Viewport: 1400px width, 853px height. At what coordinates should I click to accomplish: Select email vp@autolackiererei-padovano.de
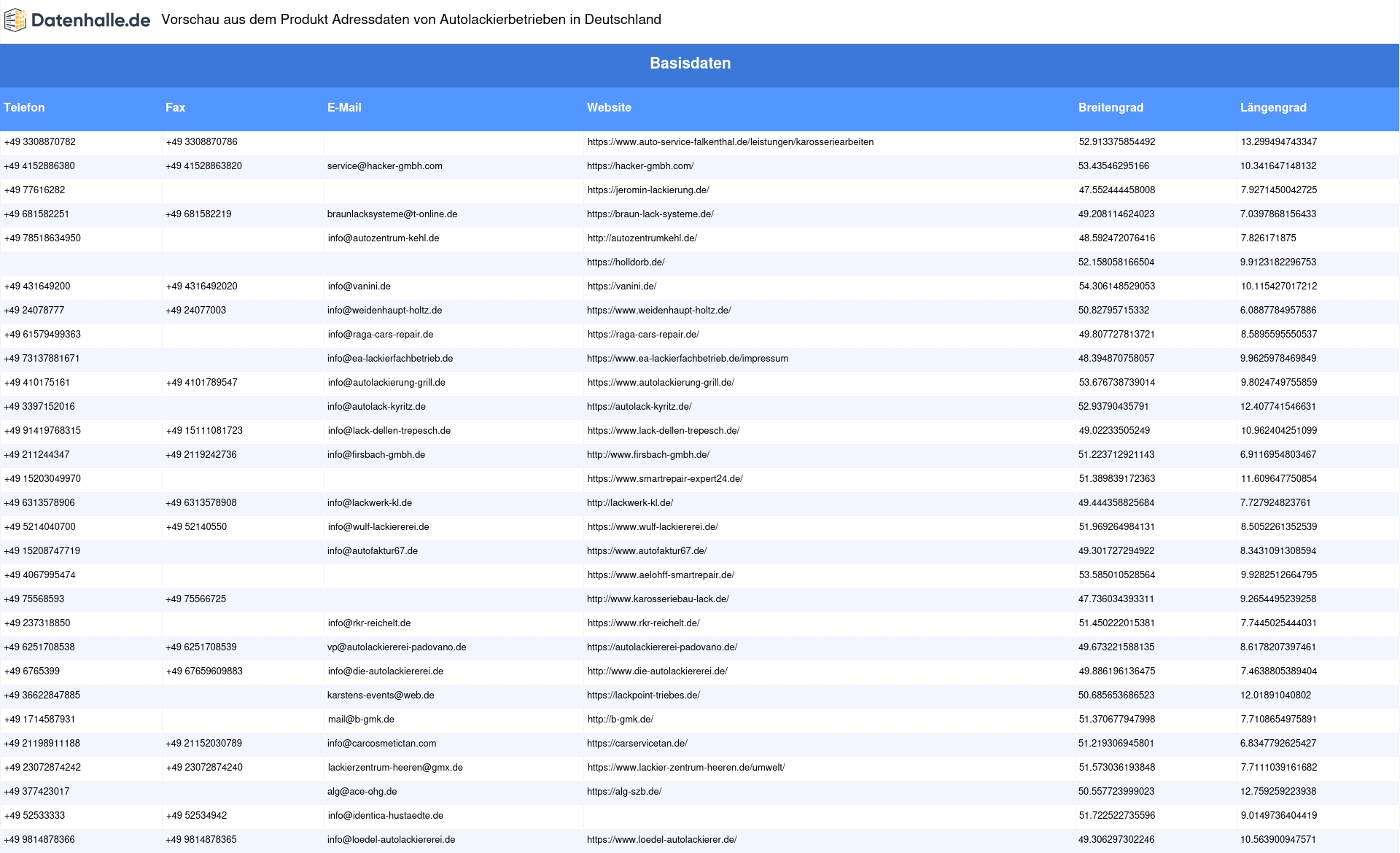coord(397,647)
